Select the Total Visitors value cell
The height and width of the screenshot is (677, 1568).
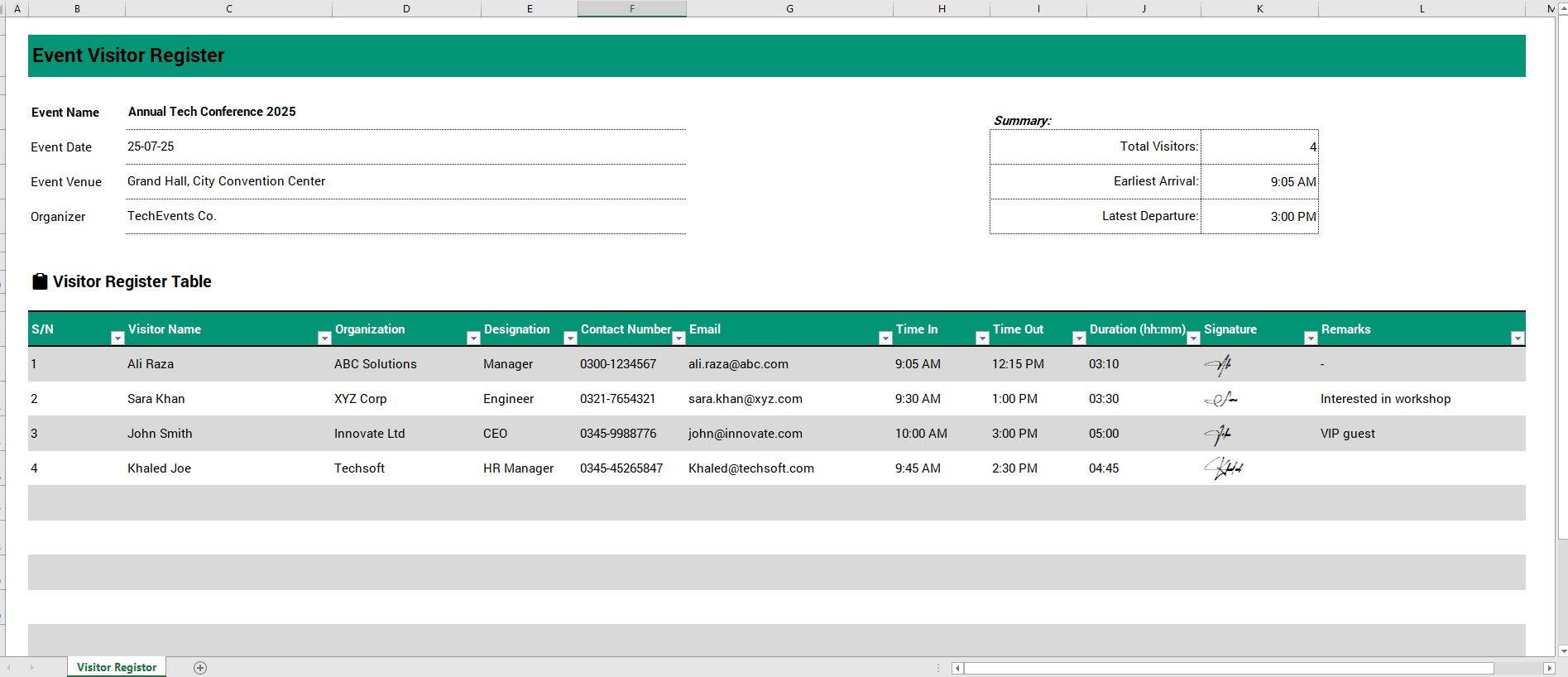tap(1259, 146)
